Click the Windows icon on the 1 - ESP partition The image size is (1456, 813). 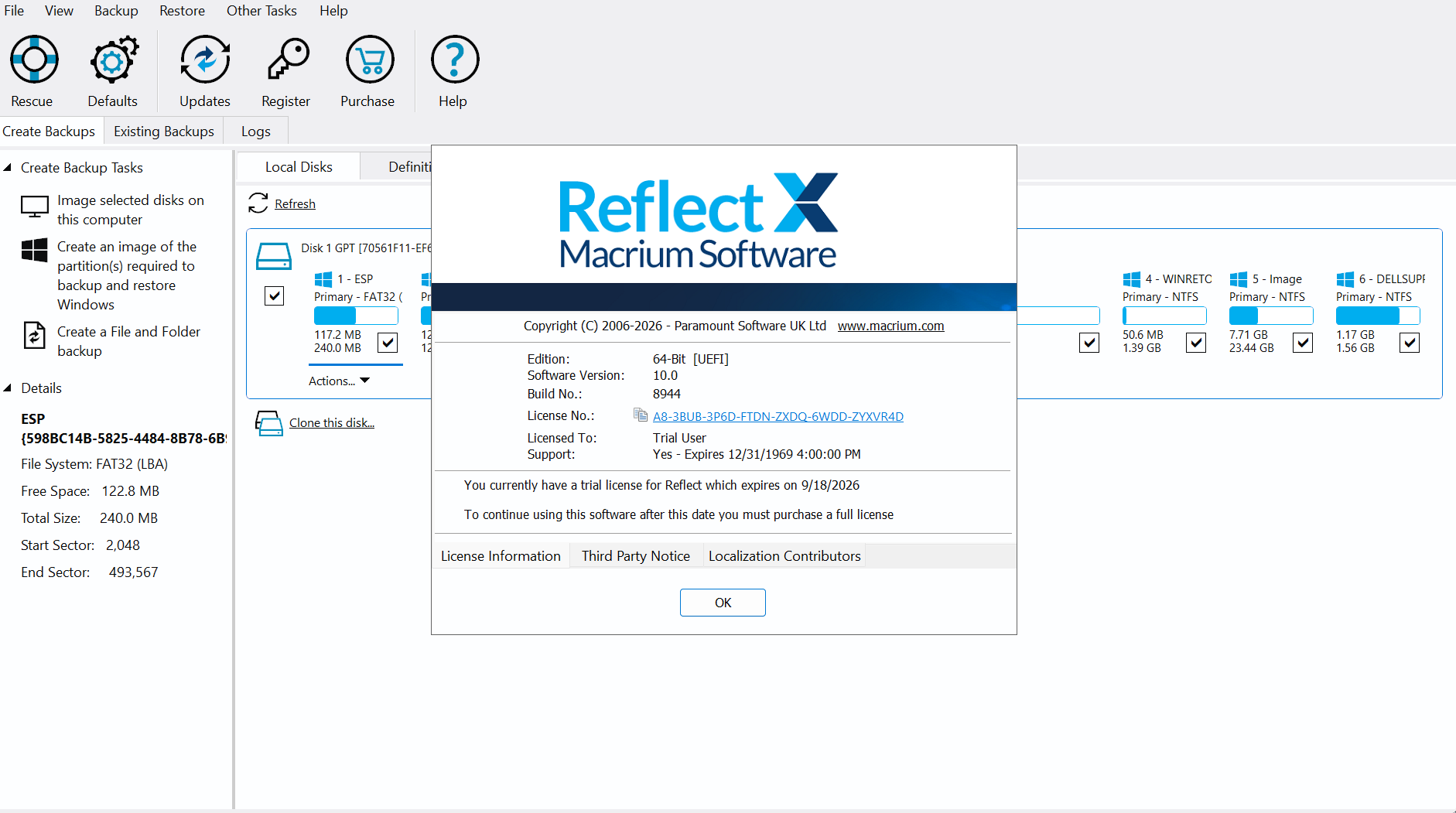(x=323, y=279)
